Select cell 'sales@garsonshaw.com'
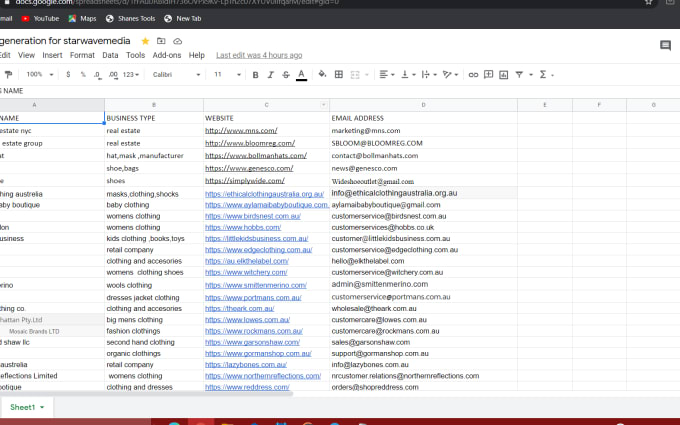The image size is (680, 425). [423, 342]
